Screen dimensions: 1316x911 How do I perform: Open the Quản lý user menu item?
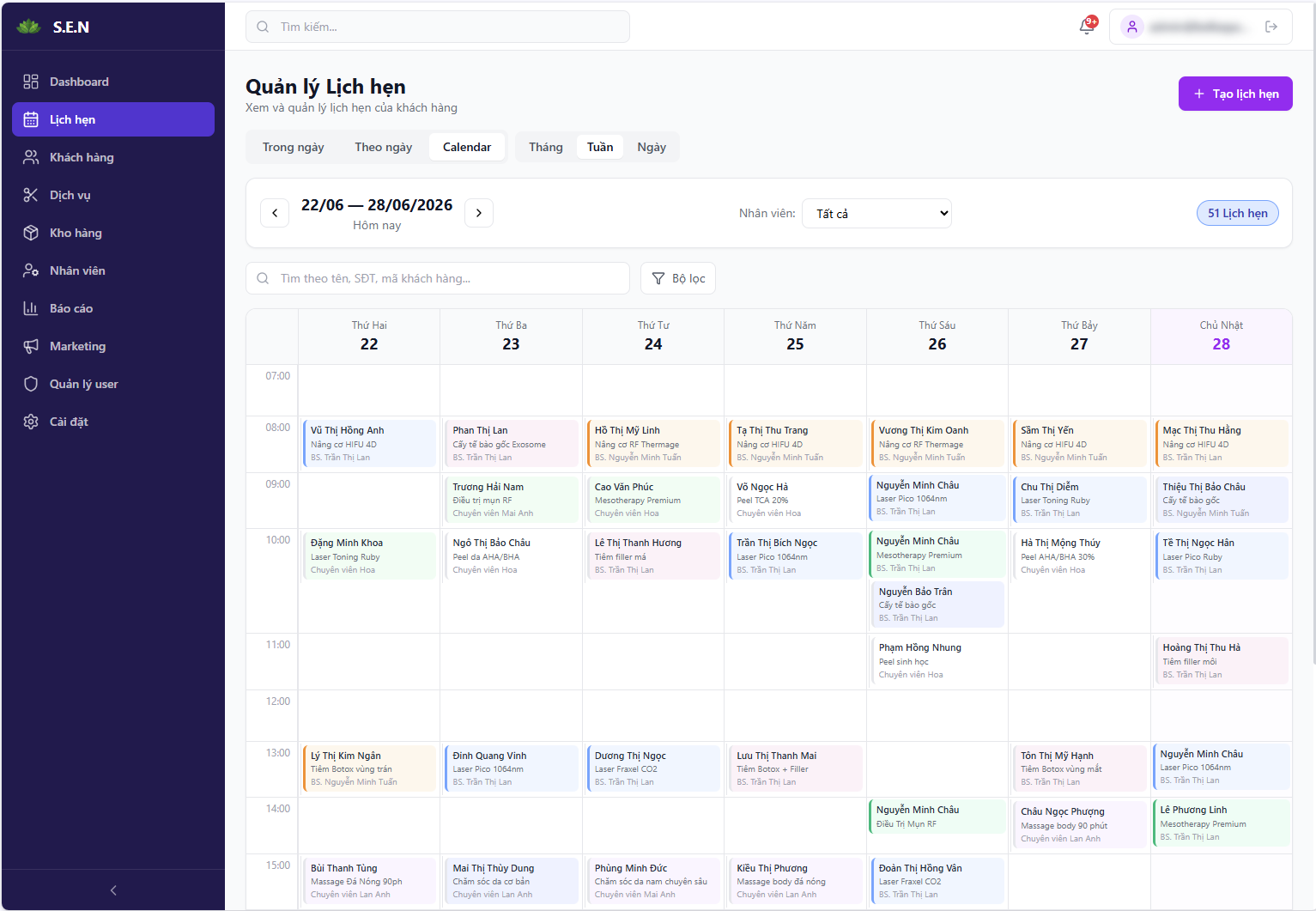[x=113, y=384]
